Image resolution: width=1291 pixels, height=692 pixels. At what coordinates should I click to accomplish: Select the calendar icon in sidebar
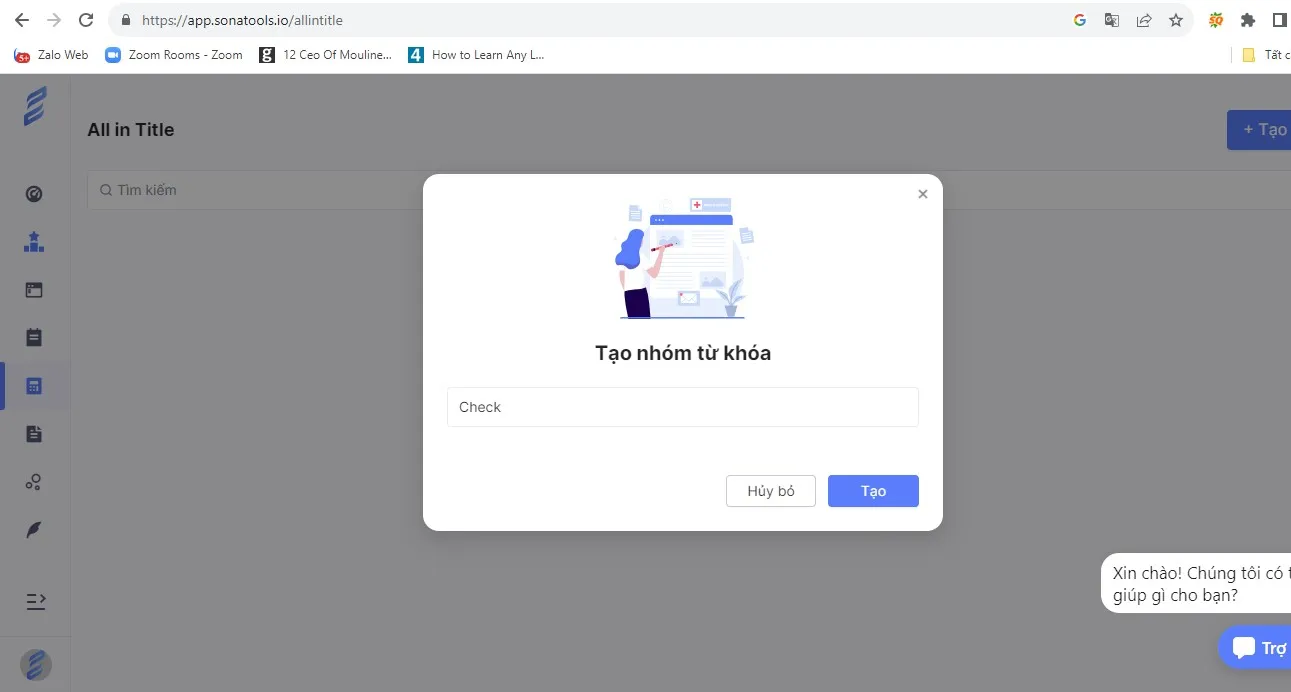click(x=34, y=338)
